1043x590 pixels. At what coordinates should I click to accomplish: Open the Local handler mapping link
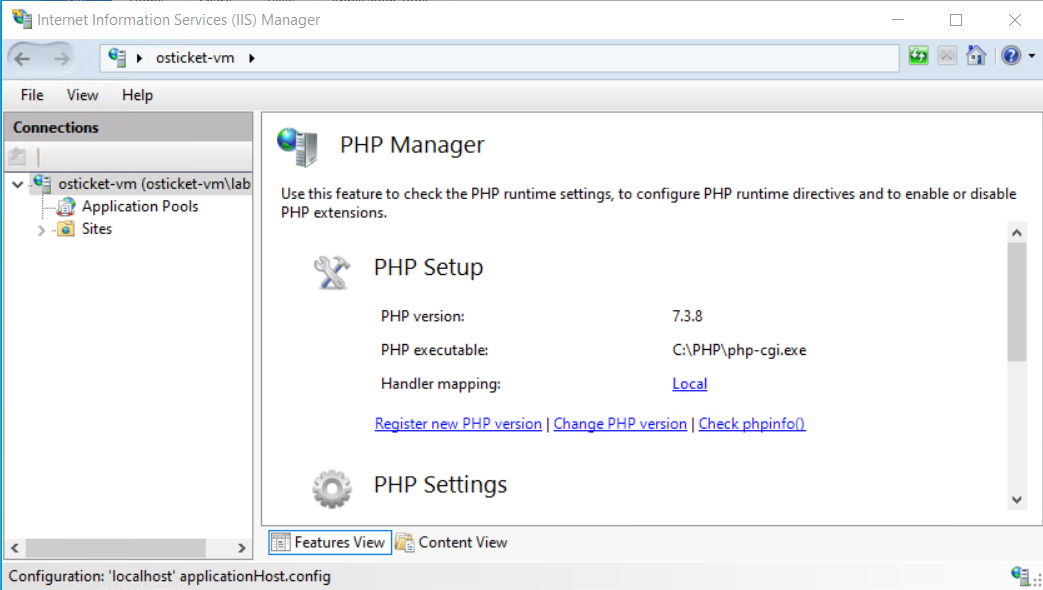(x=689, y=384)
